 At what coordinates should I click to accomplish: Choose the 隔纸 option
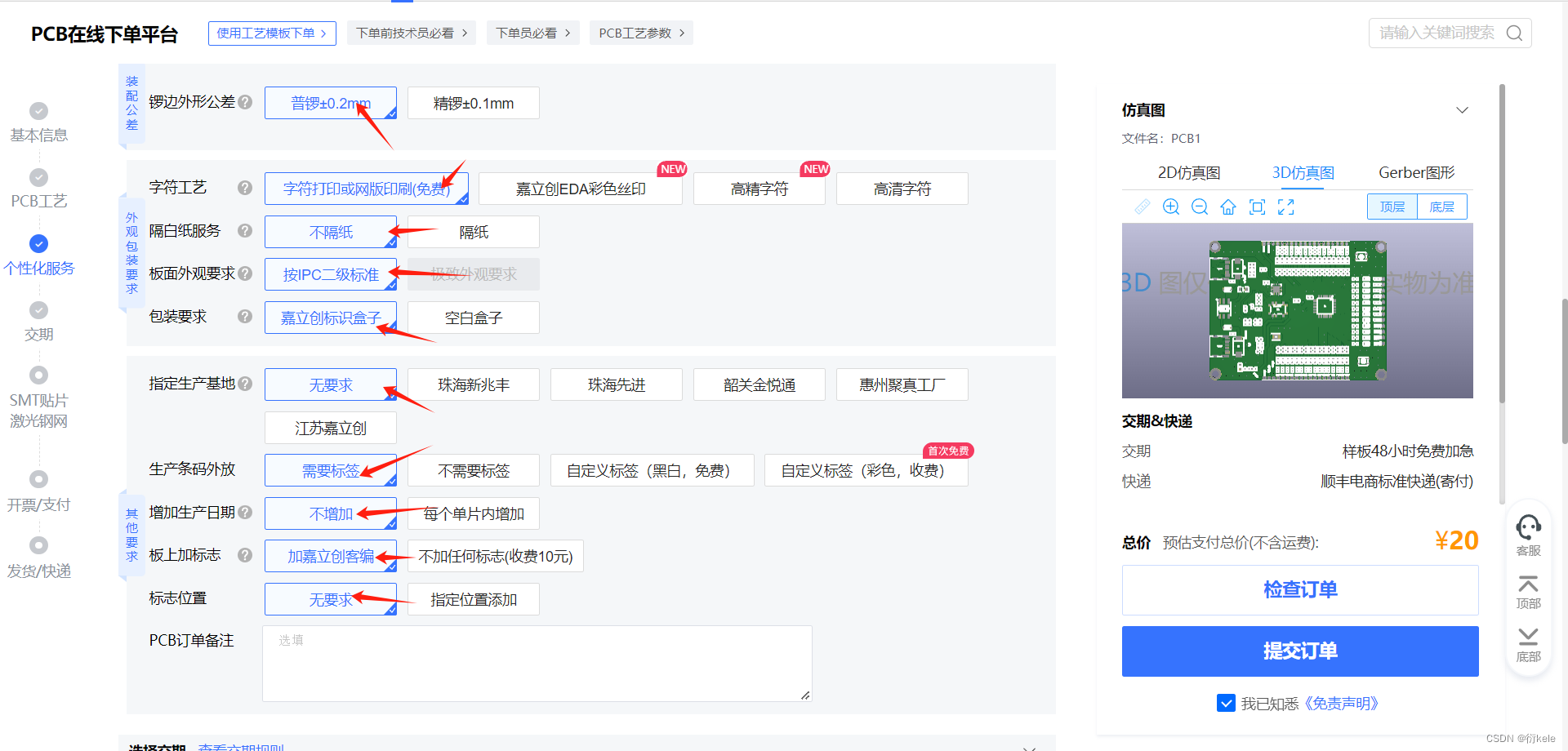point(474,232)
